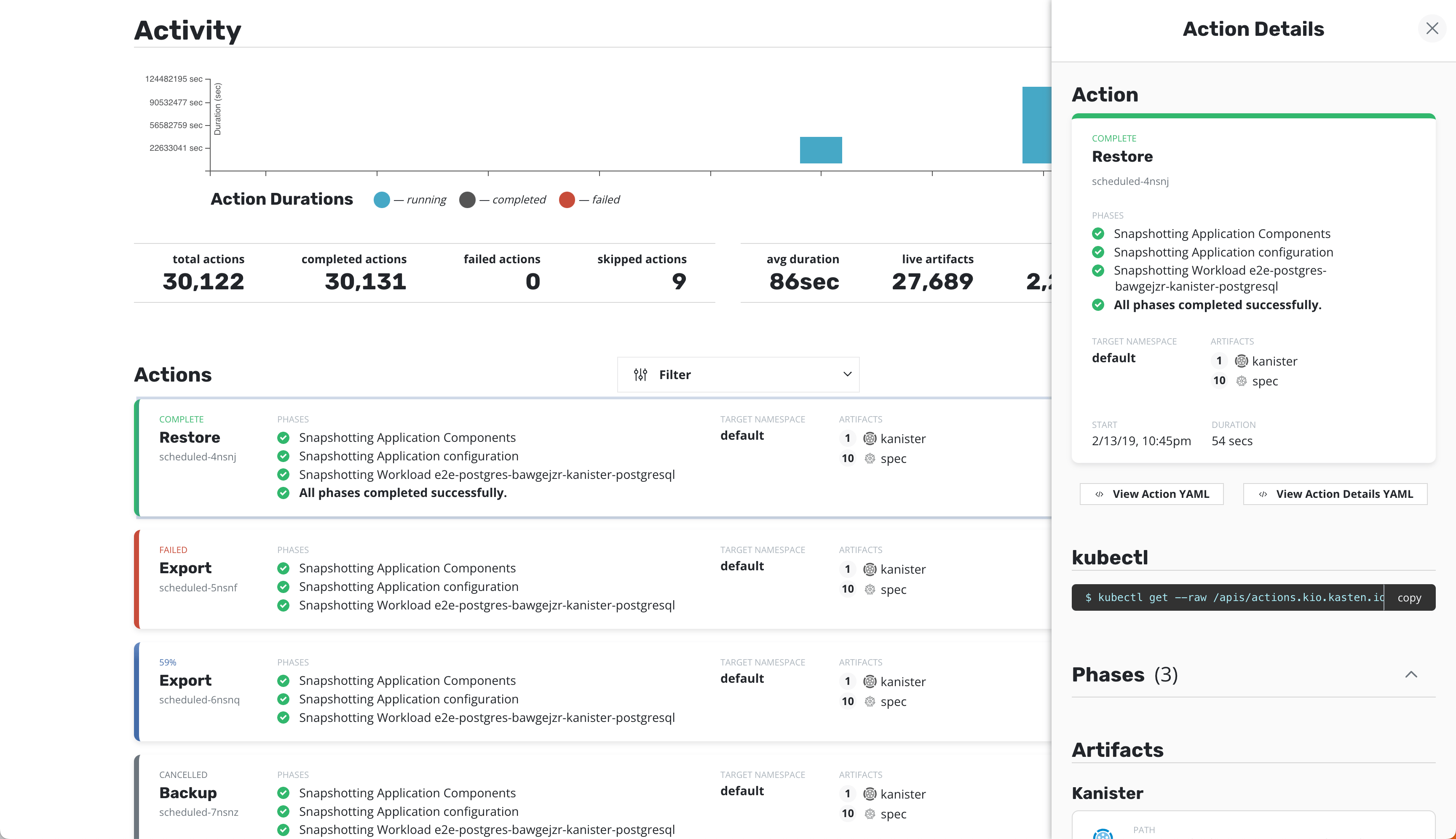Click kanister icon in cancelled Backup row
This screenshot has height=839, width=1456.
pos(870,794)
